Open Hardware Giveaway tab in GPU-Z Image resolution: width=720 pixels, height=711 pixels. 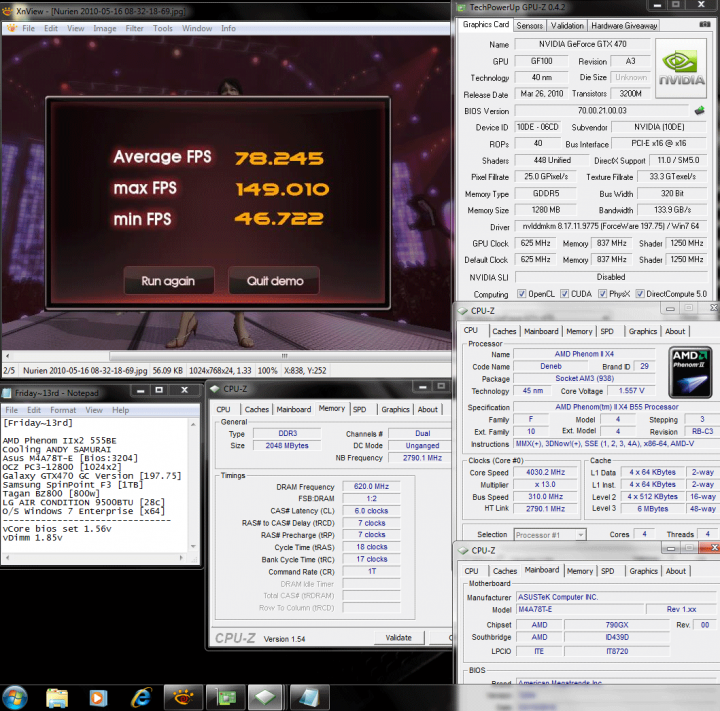[624, 26]
